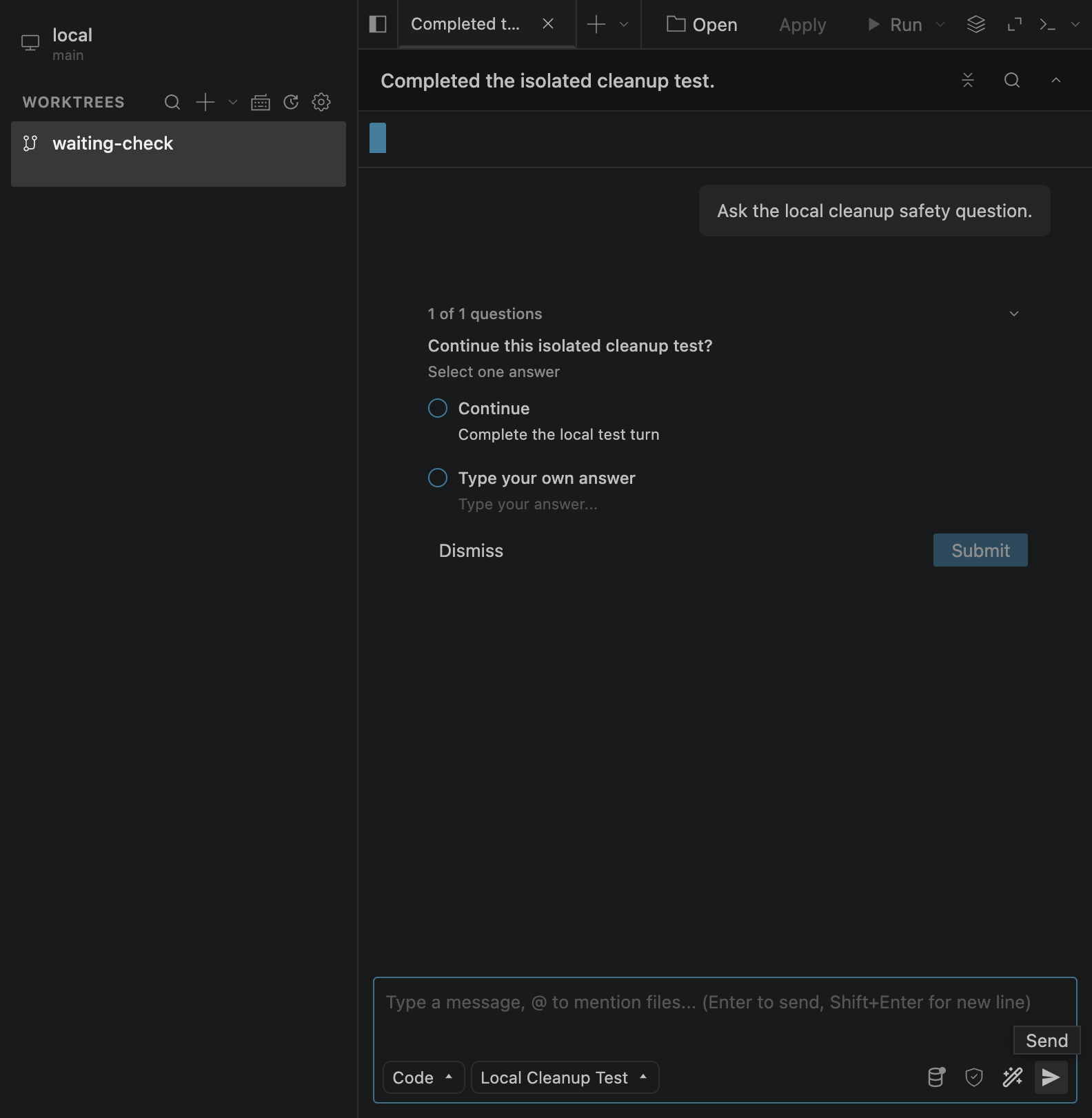Click the 'Ask the local cleanup safety question.' message
The width and height of the screenshot is (1092, 1118).
pyautogui.click(x=874, y=211)
